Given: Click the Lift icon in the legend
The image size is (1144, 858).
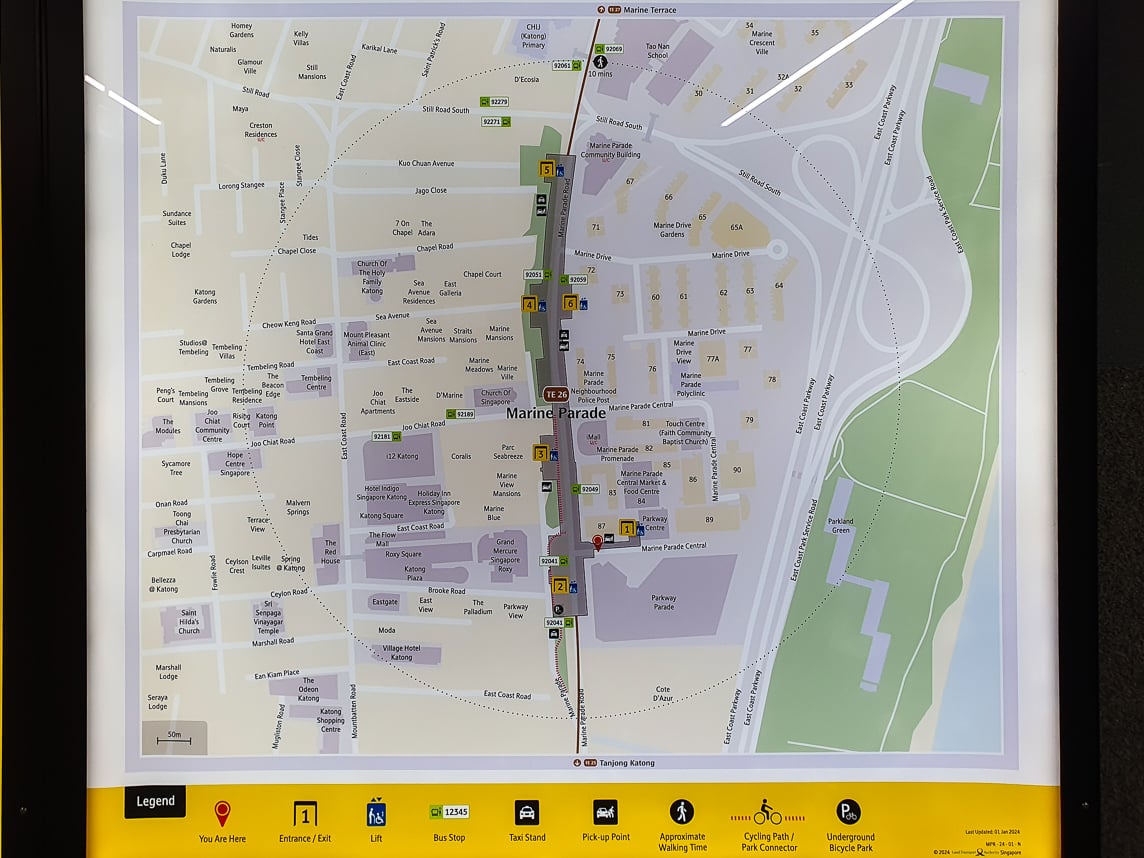Looking at the screenshot, I should pyautogui.click(x=376, y=813).
